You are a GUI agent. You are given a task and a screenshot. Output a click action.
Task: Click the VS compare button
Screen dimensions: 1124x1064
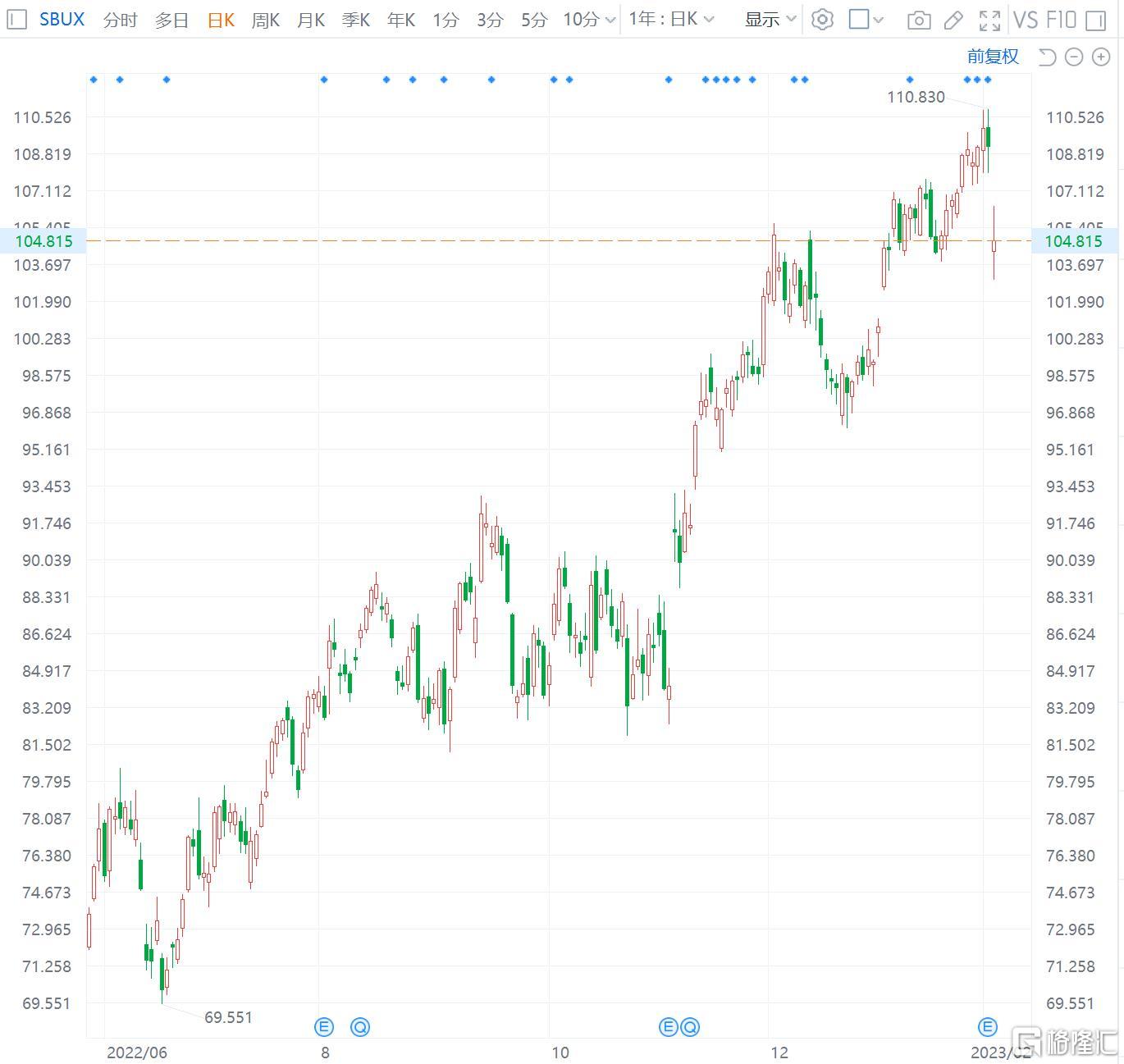coord(1026,20)
